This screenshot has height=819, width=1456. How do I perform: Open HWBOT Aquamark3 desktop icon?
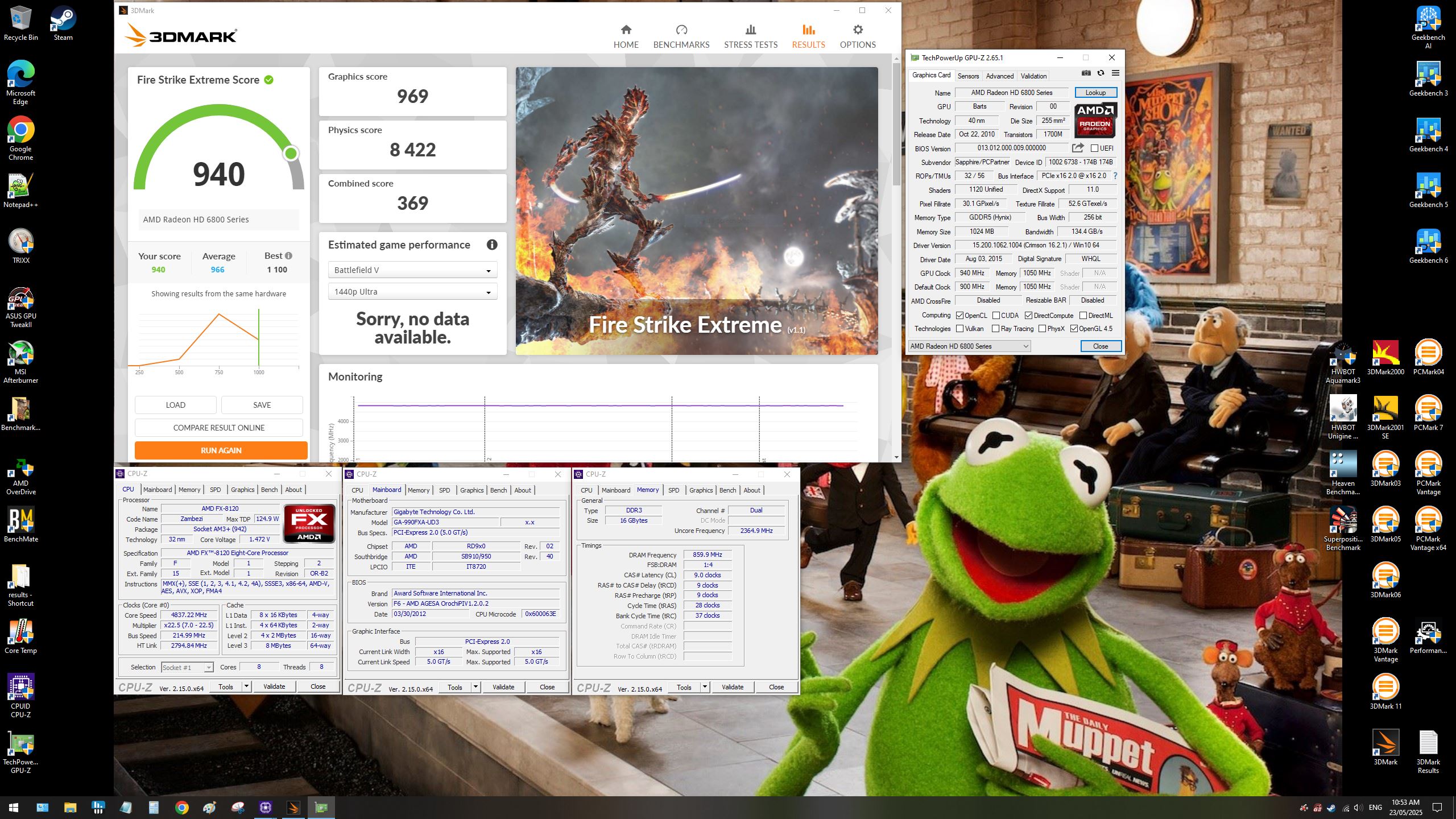click(x=1343, y=362)
